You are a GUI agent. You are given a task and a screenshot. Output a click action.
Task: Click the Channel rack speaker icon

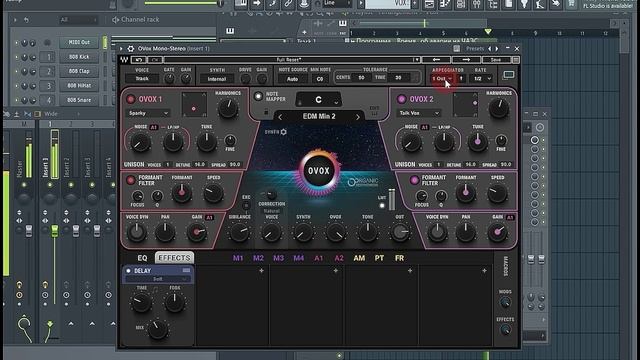point(115,20)
